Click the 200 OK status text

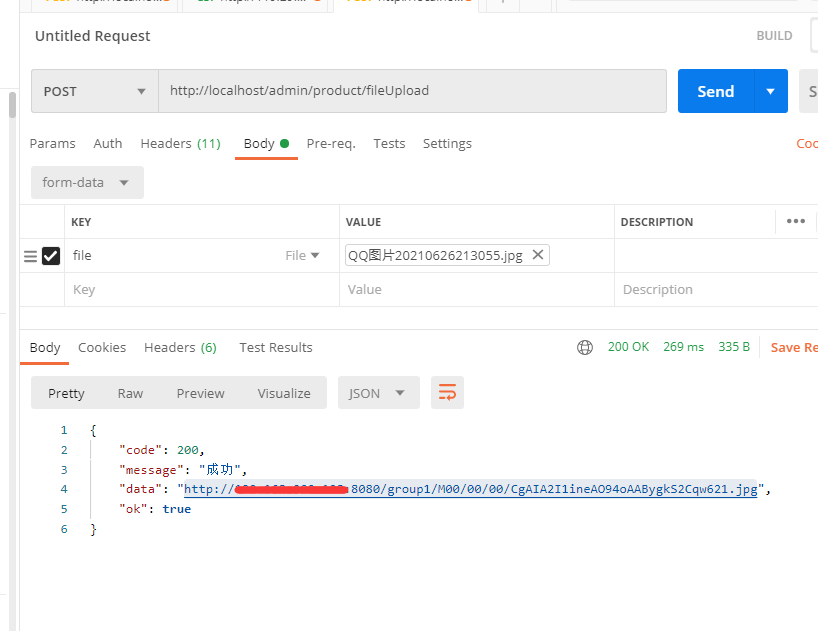click(x=628, y=347)
